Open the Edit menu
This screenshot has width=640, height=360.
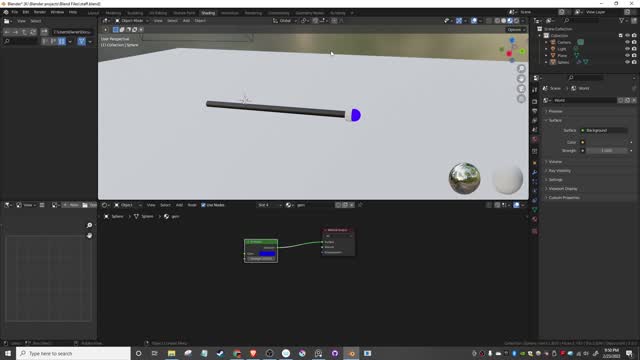click(x=25, y=12)
